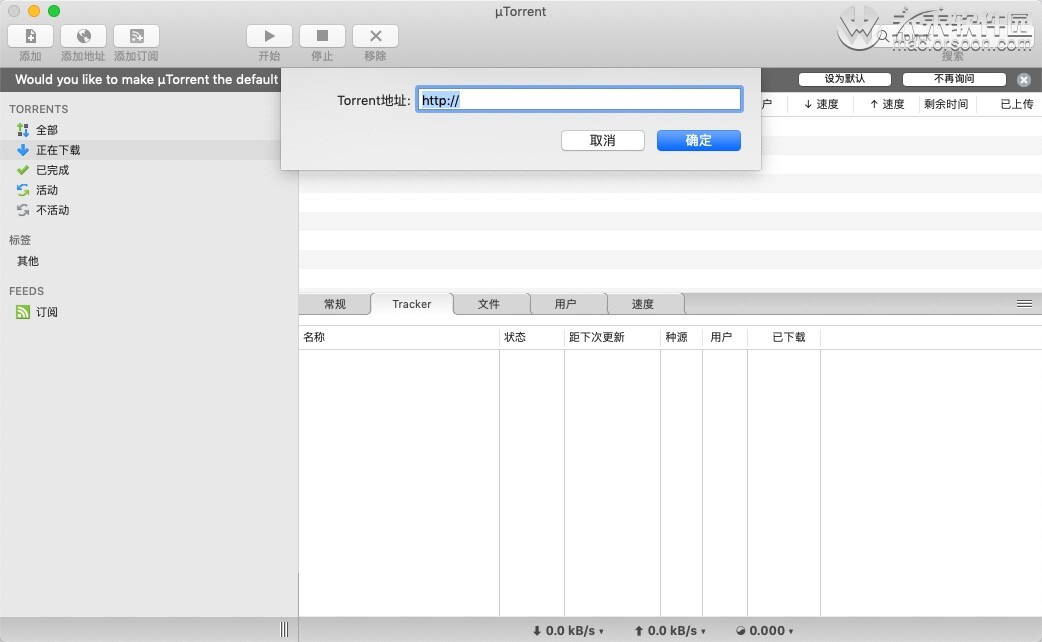
Task: Click the 添加 add torrent toolbar icon
Action: coord(30,36)
